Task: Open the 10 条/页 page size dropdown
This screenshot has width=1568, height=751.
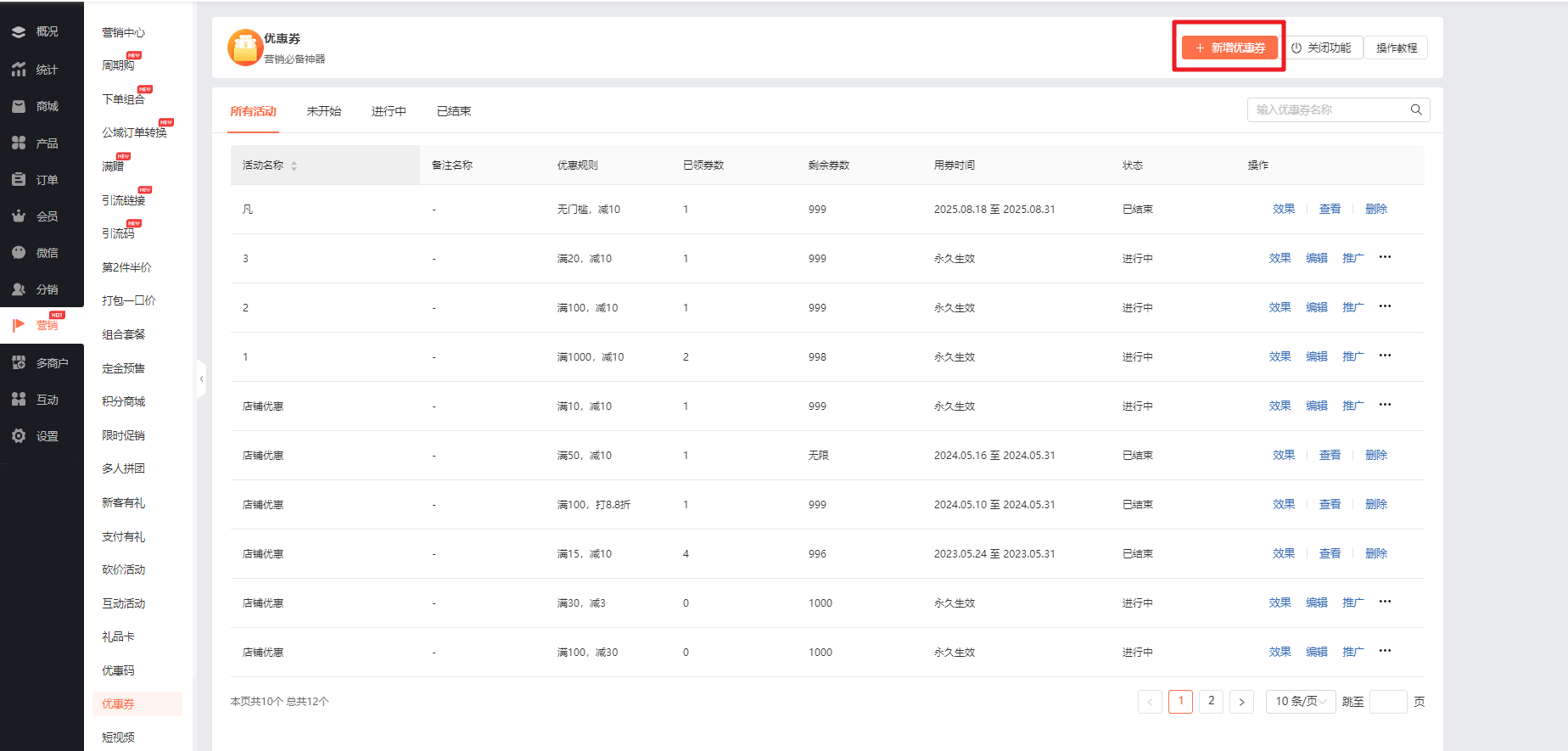Action: point(1300,701)
